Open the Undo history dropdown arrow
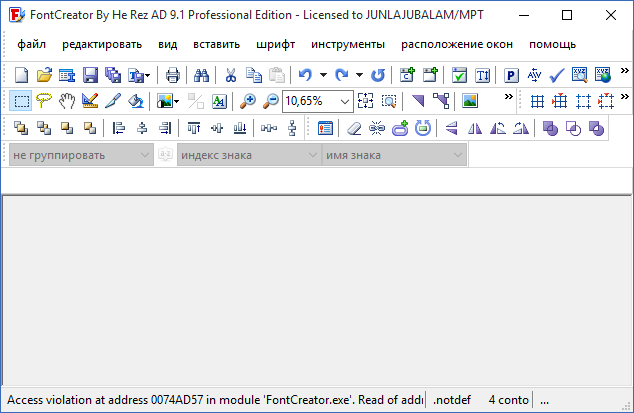This screenshot has width=634, height=413. pos(323,75)
